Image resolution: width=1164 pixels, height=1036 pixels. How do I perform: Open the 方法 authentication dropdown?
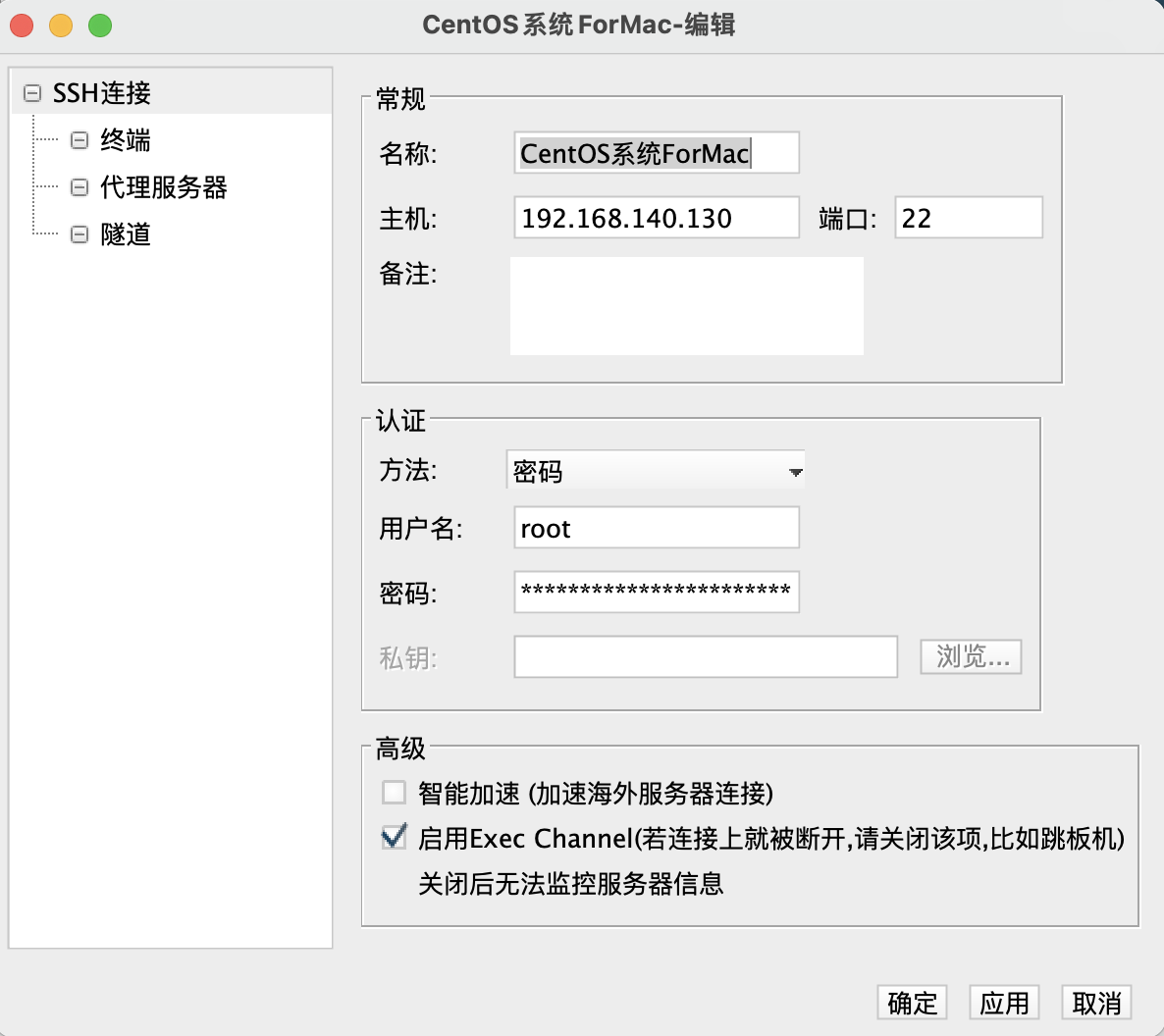point(656,471)
